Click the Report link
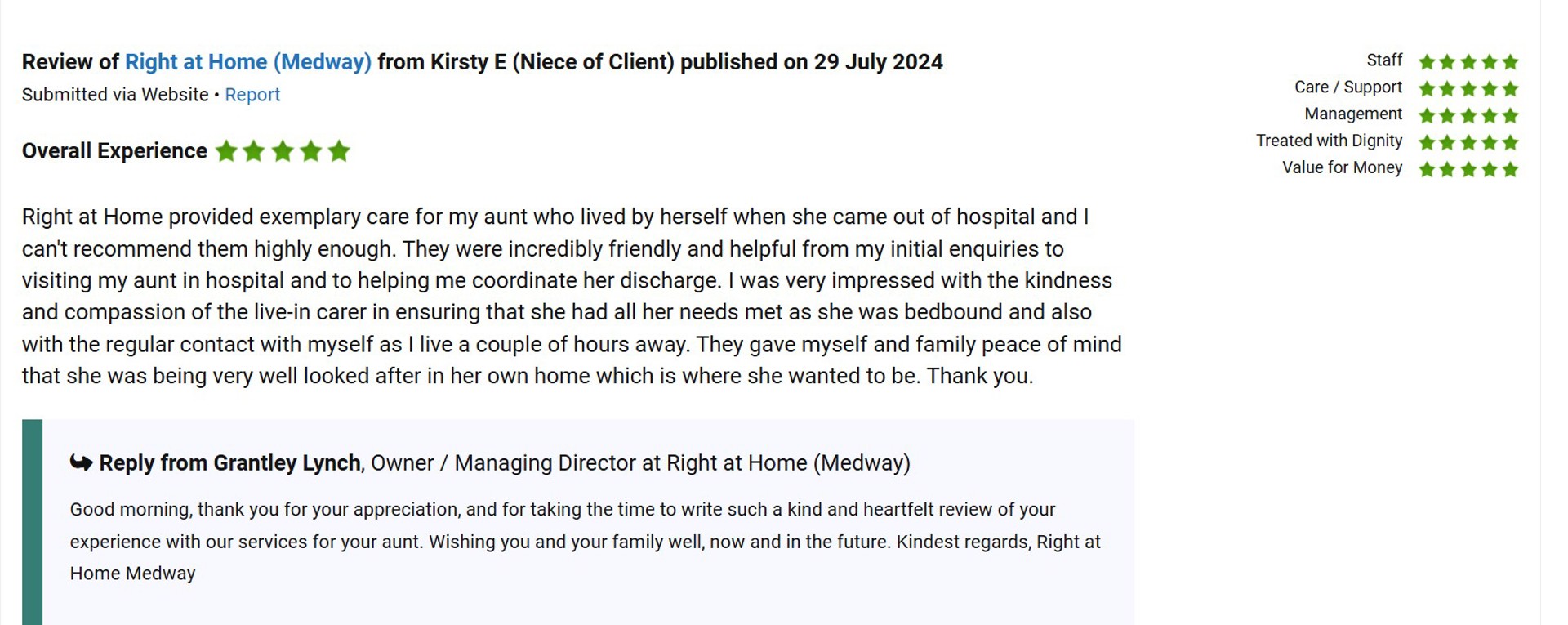Image resolution: width=1568 pixels, height=625 pixels. [252, 95]
